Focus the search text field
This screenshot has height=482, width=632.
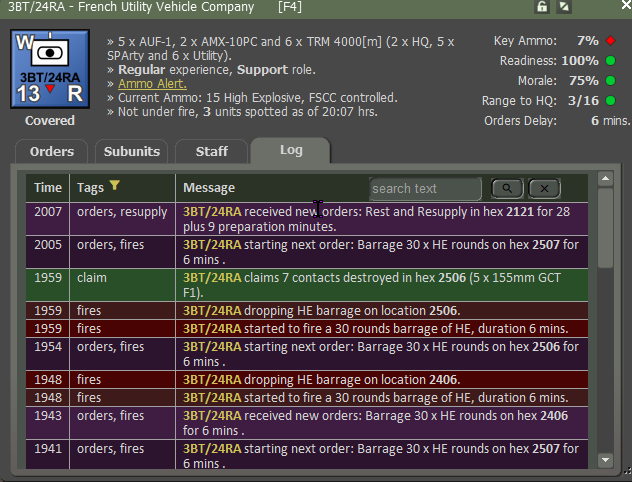(425, 189)
